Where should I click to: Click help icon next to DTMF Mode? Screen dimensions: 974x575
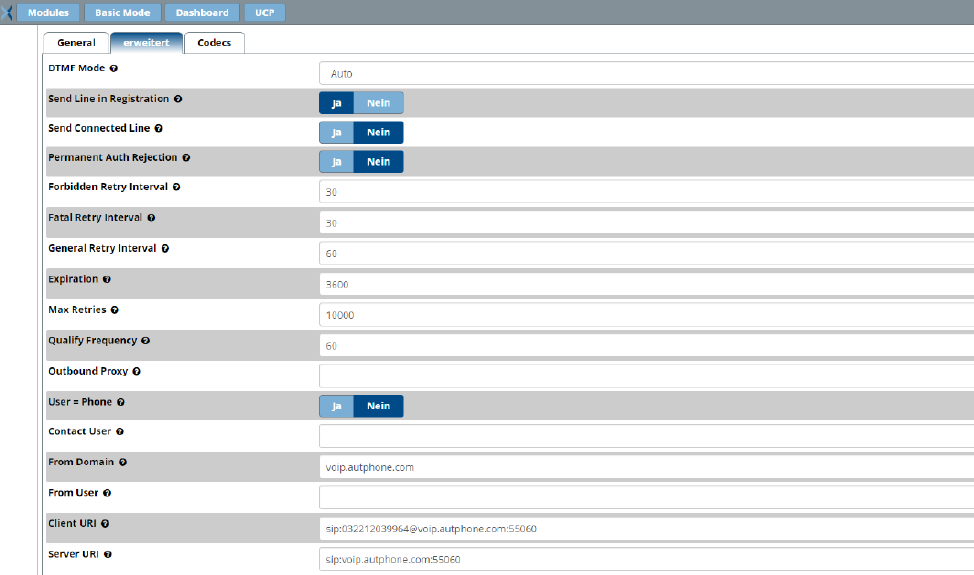tap(114, 68)
